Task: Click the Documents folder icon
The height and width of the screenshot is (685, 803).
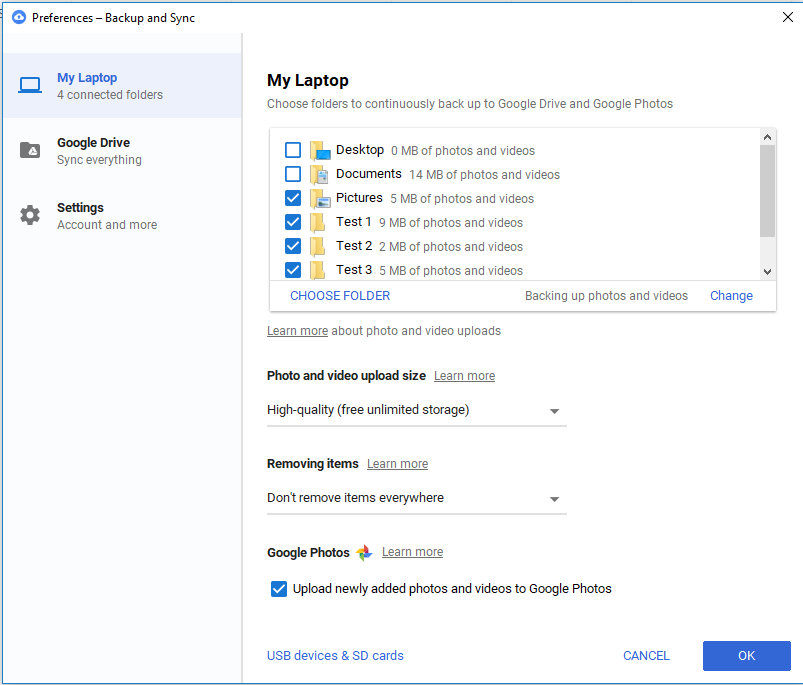Action: [319, 175]
